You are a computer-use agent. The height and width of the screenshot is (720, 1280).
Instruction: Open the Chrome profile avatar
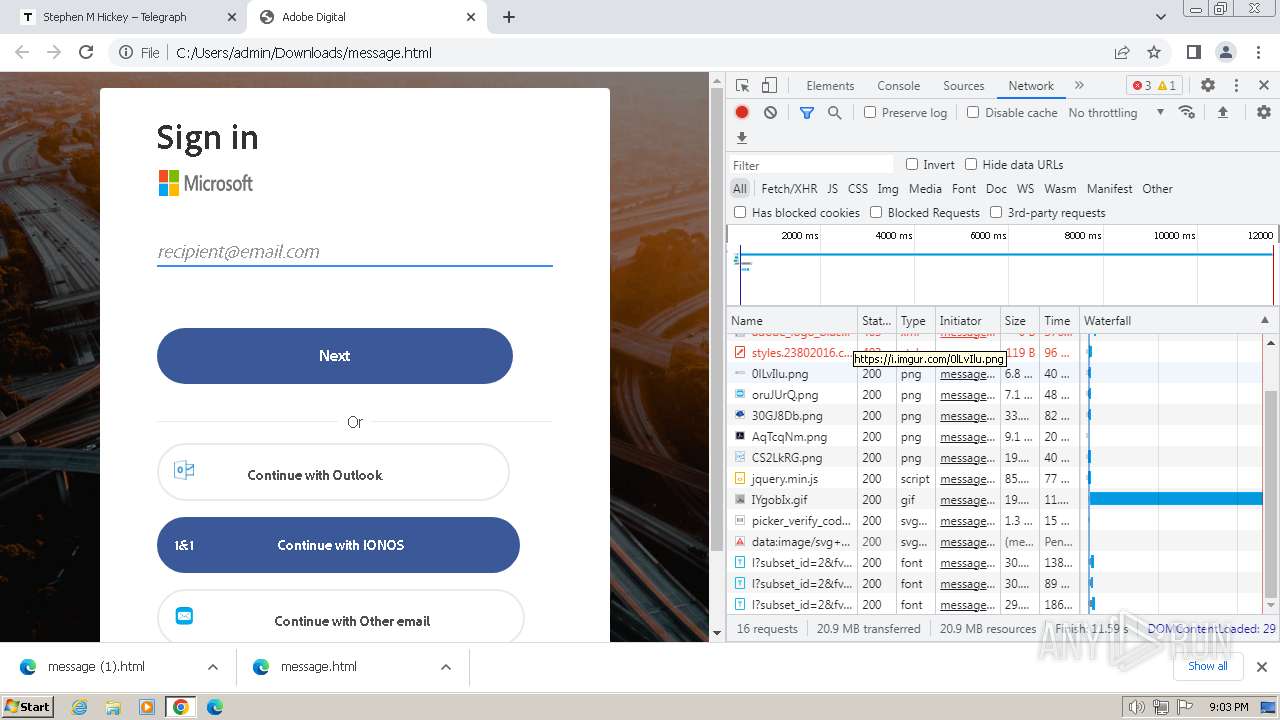[1226, 52]
